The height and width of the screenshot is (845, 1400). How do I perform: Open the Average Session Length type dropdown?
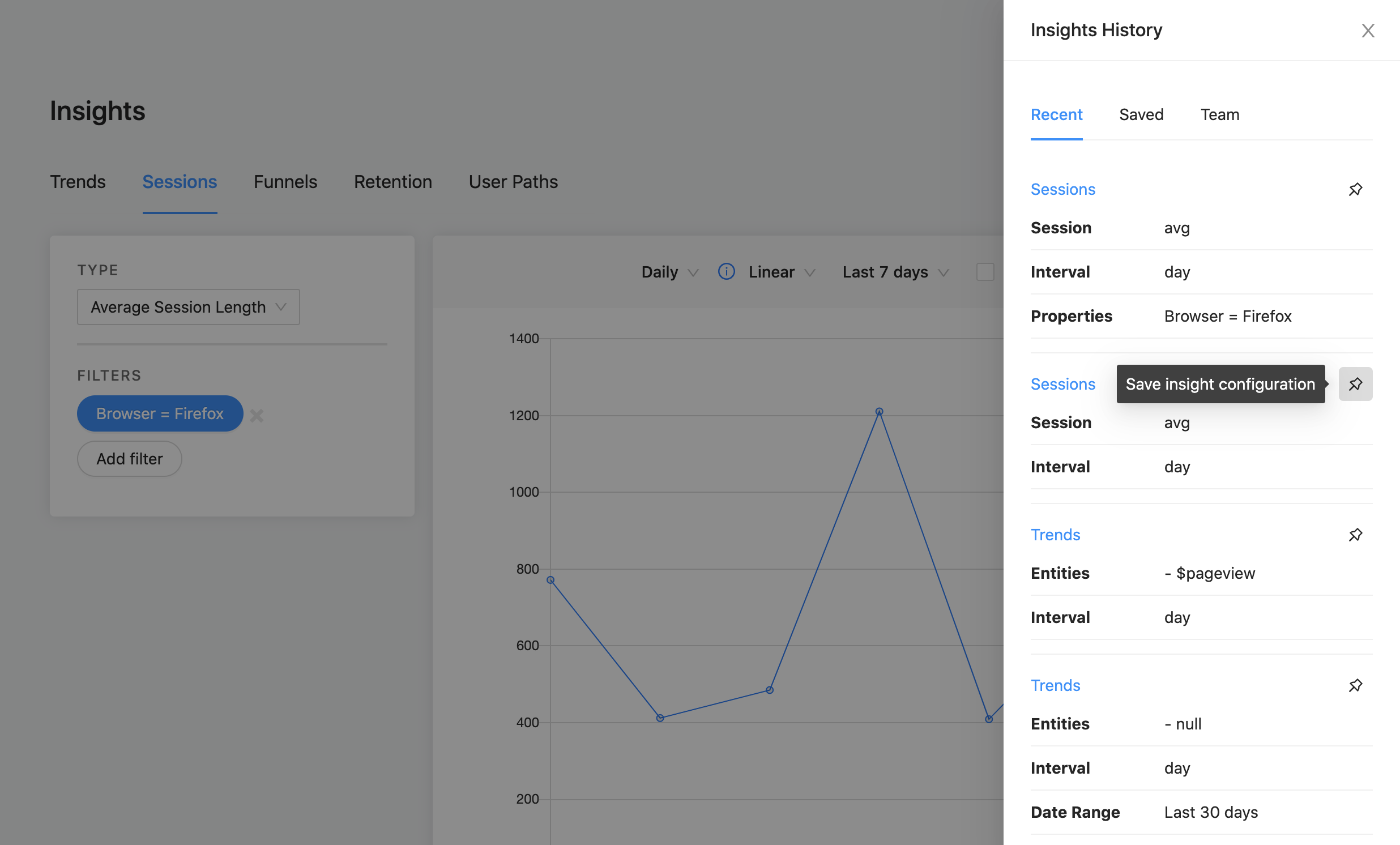click(x=187, y=307)
